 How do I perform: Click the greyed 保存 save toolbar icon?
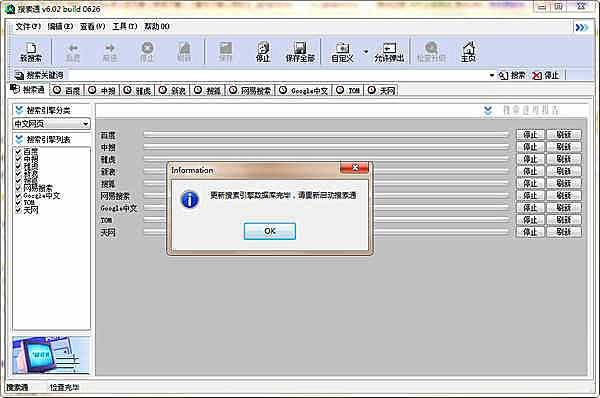225,52
